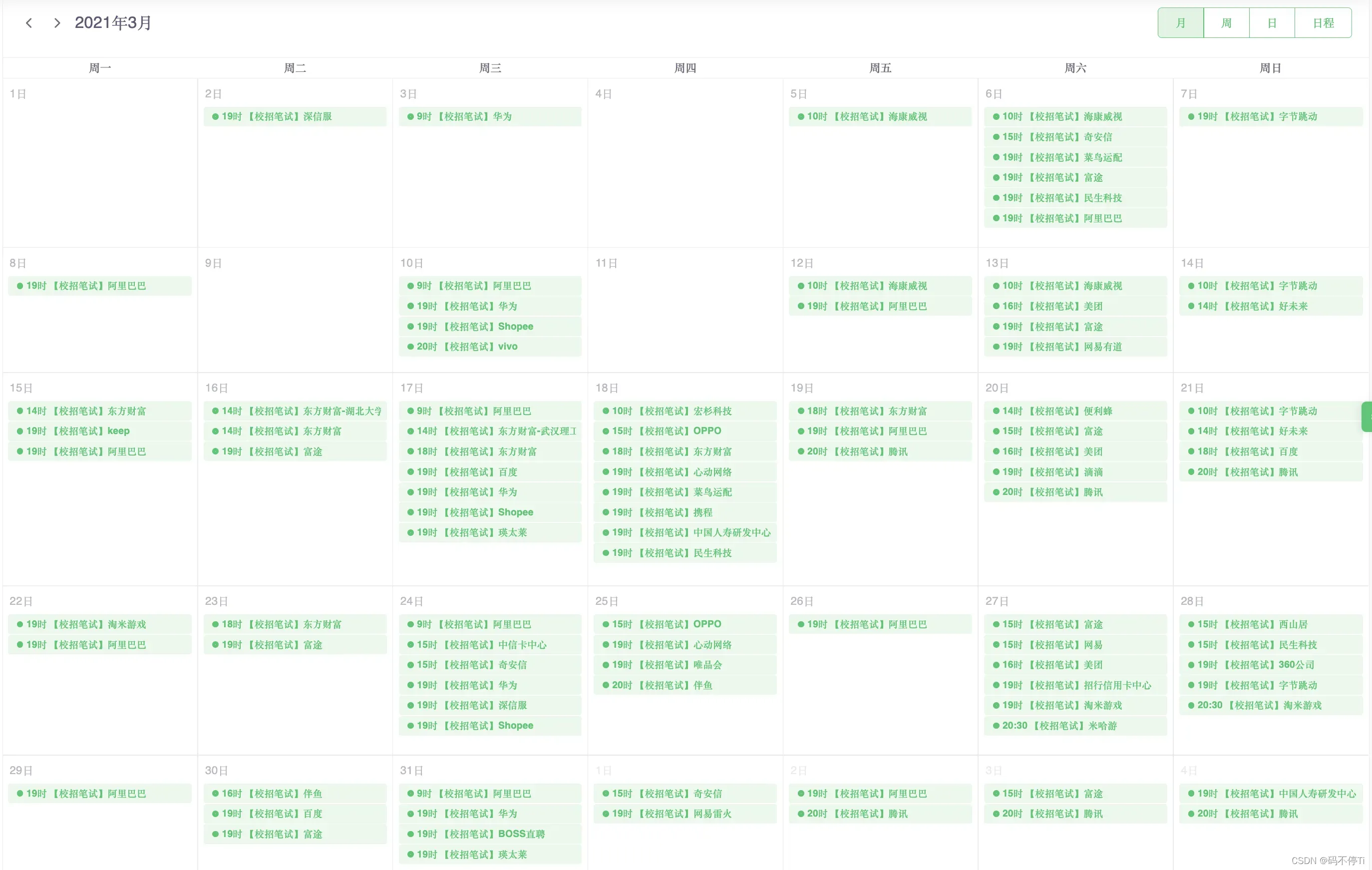The height and width of the screenshot is (870, 1372).
Task: Open the 20日 14时 便利蜂 event
Action: [x=1075, y=411]
